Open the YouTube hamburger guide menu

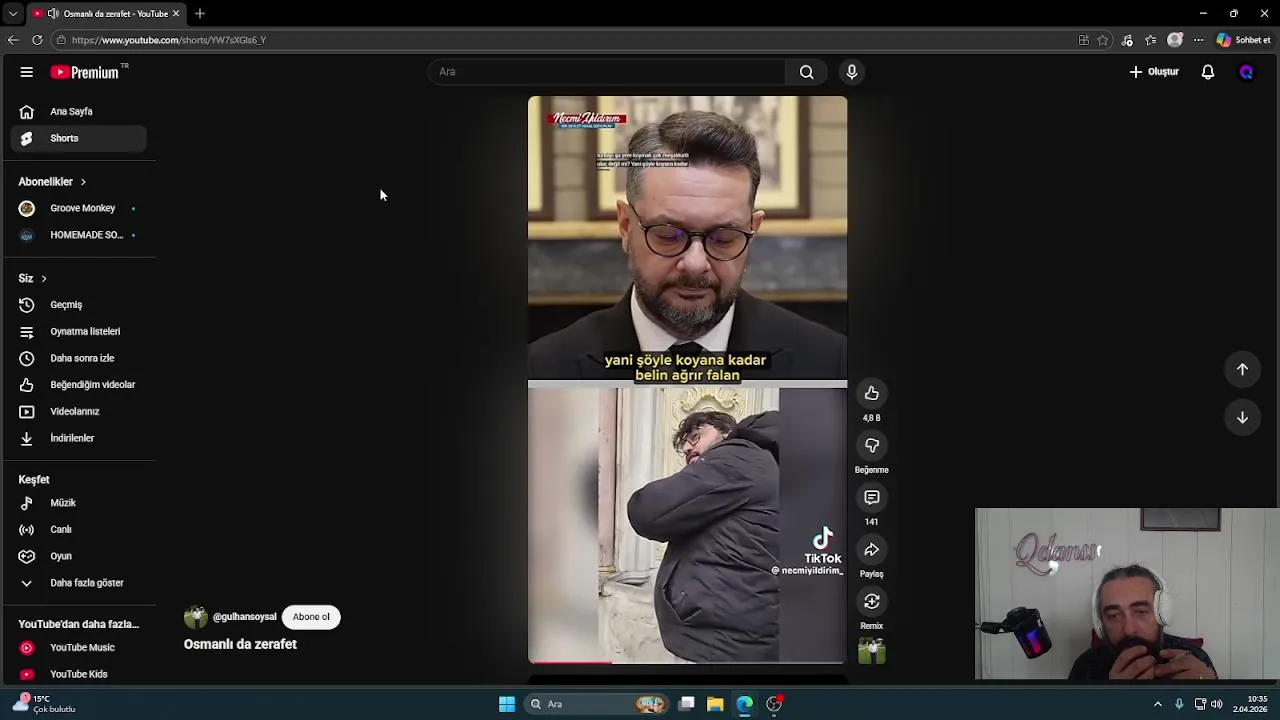27,72
